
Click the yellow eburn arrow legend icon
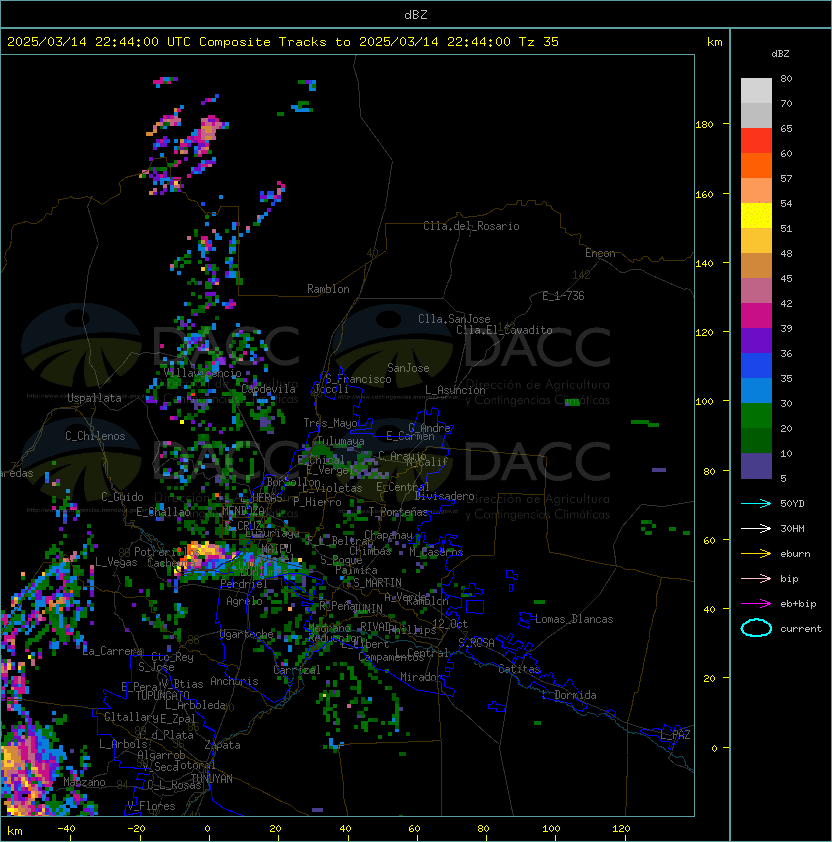click(x=756, y=554)
